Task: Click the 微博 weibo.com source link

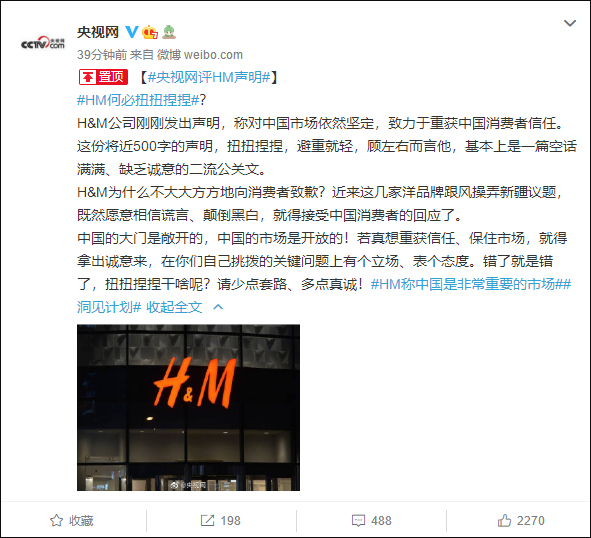Action: click(x=199, y=55)
